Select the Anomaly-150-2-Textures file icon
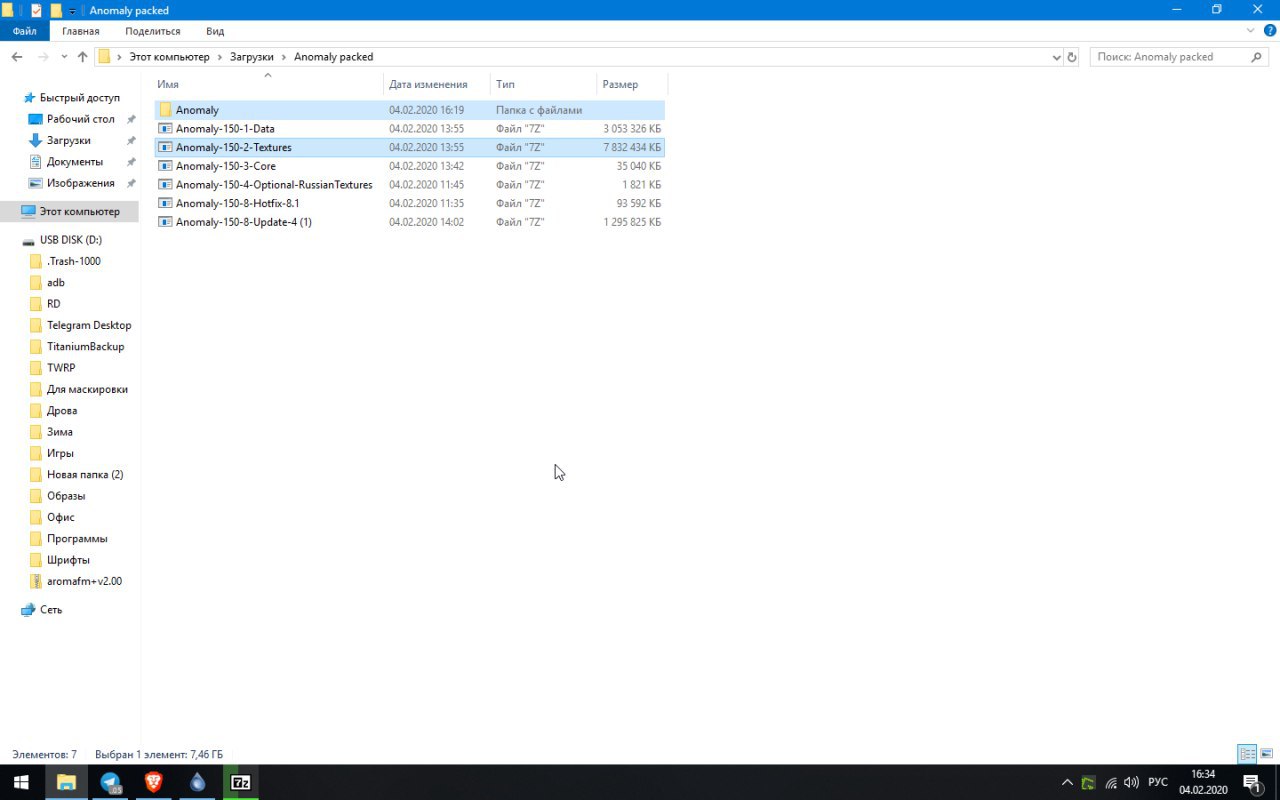 tap(166, 147)
